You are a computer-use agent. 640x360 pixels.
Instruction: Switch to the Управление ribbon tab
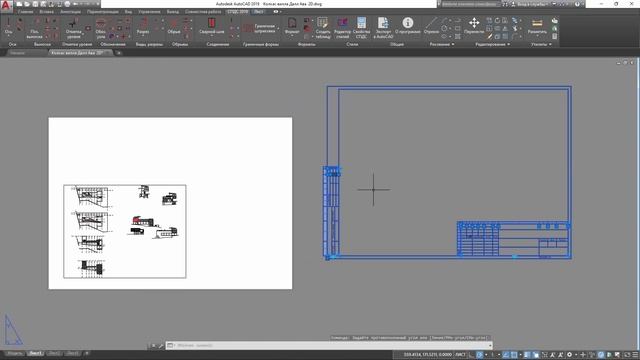tap(149, 12)
